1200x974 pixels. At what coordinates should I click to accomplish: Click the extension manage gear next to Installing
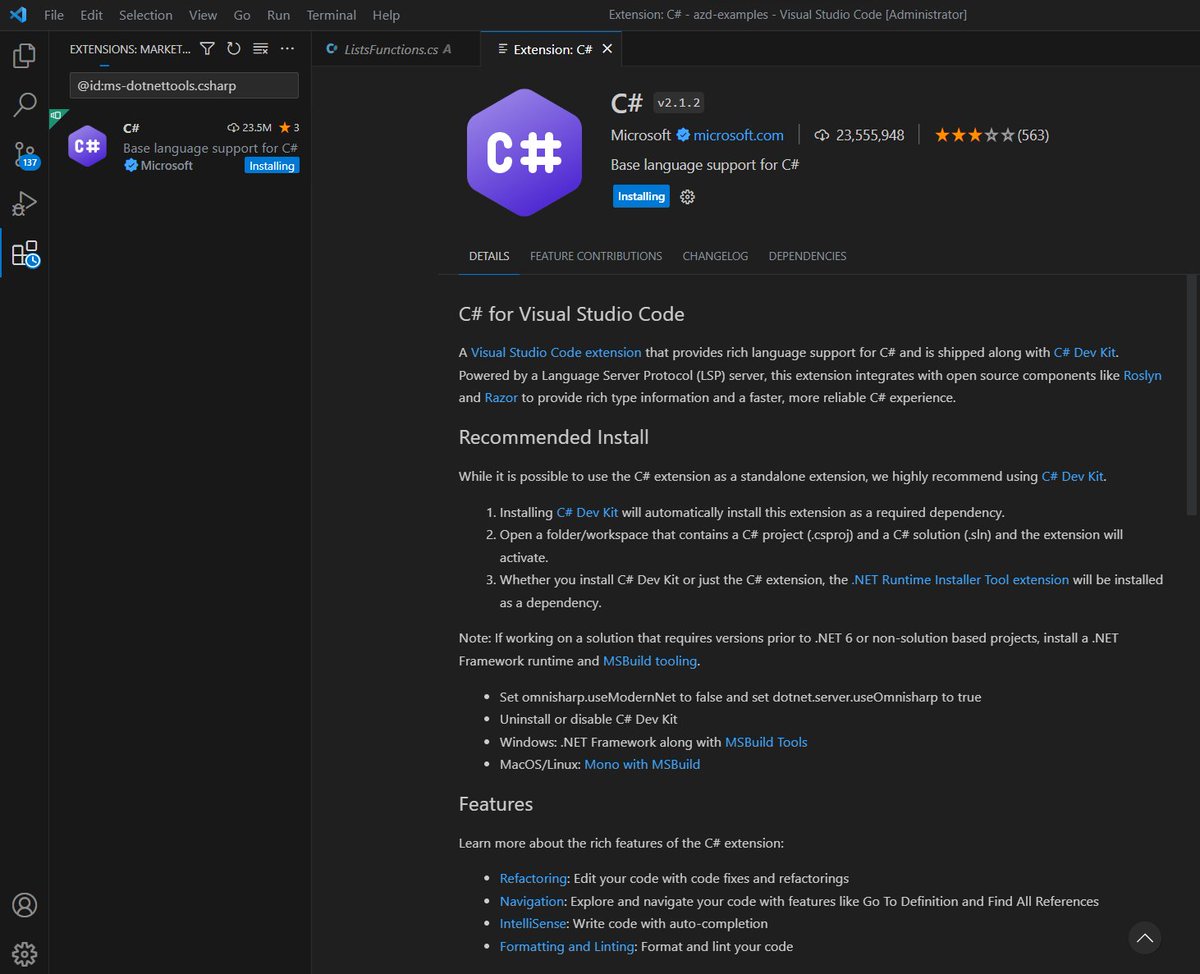687,197
